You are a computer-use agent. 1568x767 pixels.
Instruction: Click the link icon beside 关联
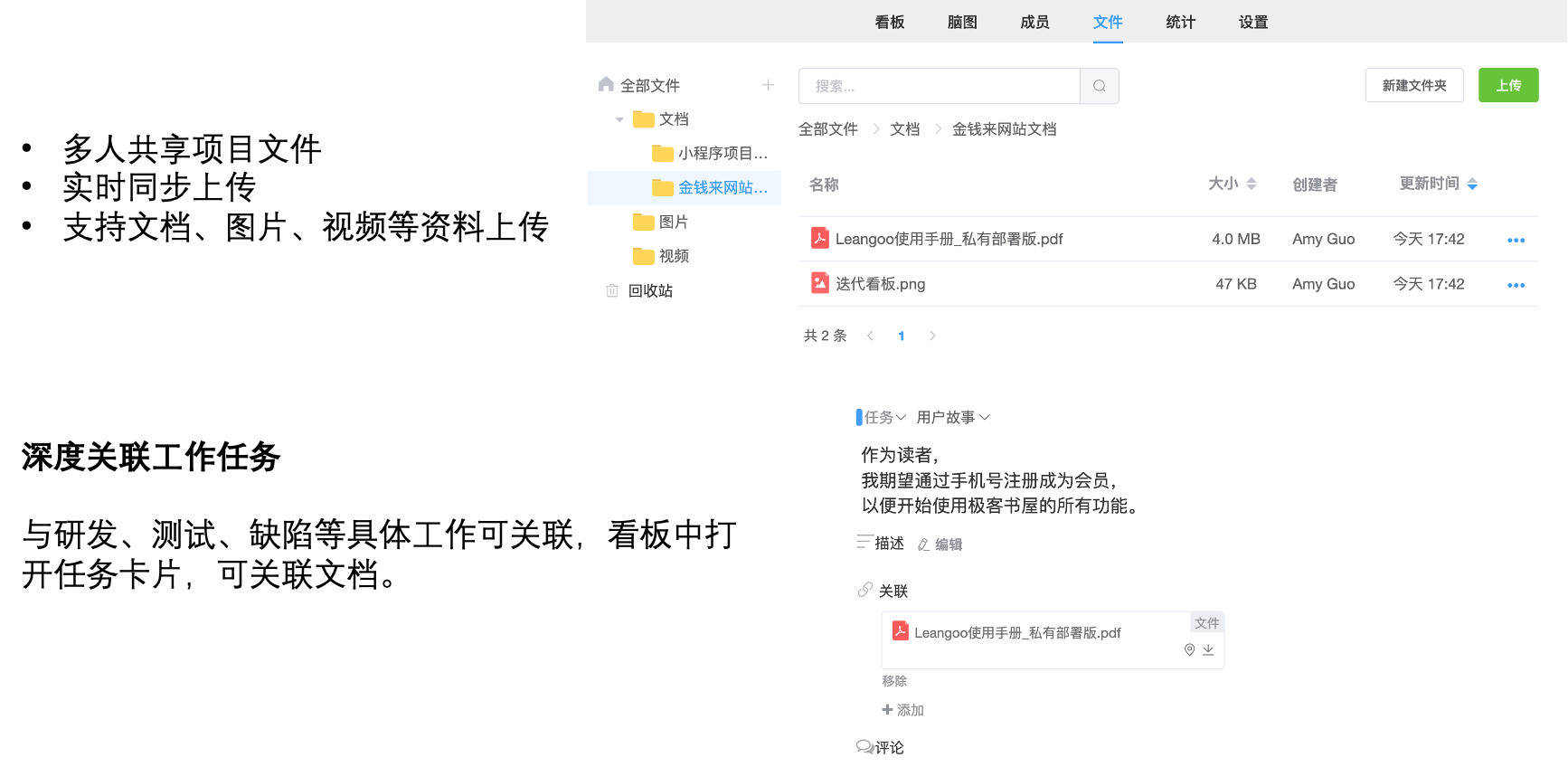(865, 590)
